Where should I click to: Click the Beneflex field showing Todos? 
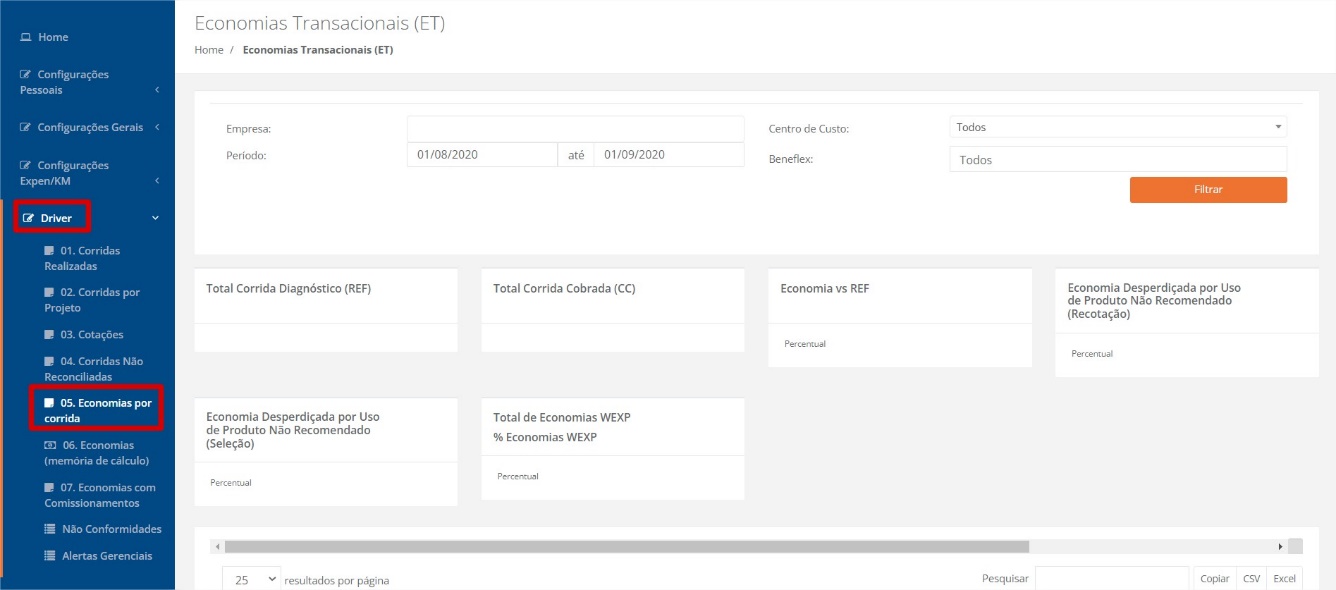1118,160
